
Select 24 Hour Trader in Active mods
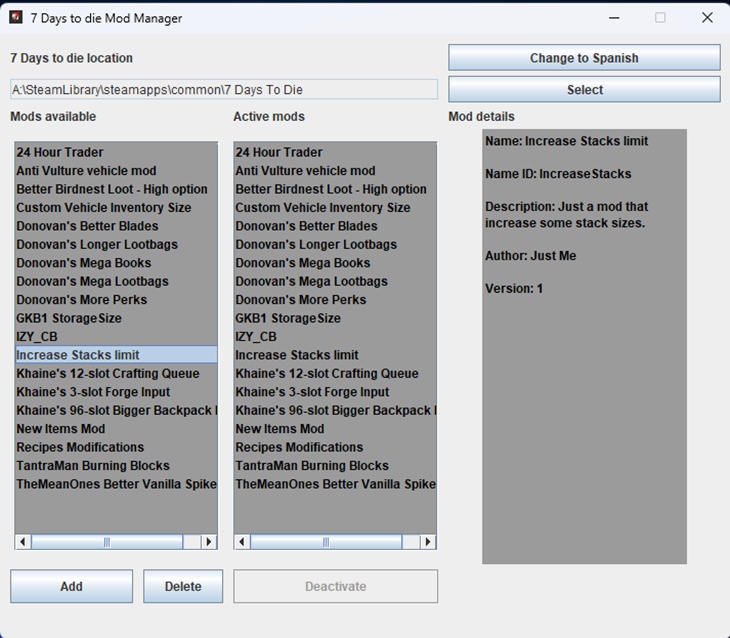[x=335, y=152]
